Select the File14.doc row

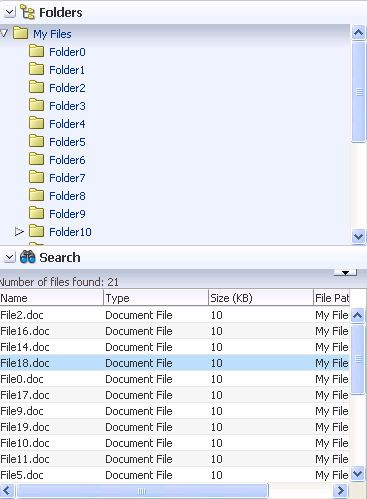pos(175,347)
